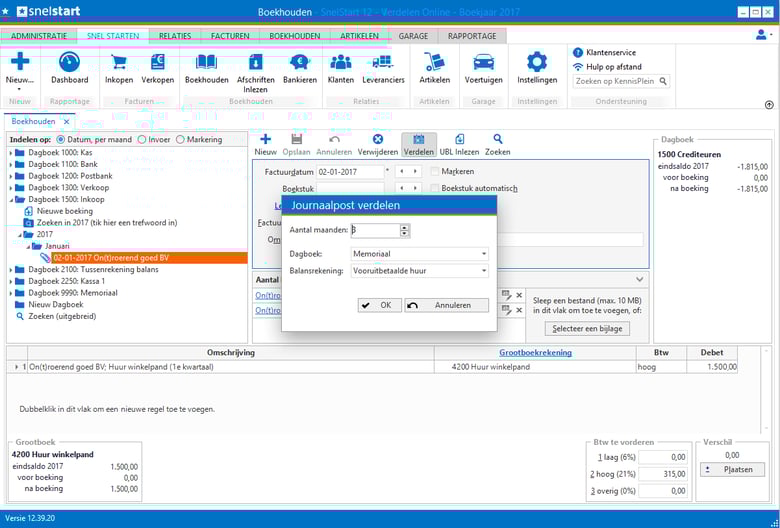
Task: Select Invoer radio button
Action: pos(142,140)
